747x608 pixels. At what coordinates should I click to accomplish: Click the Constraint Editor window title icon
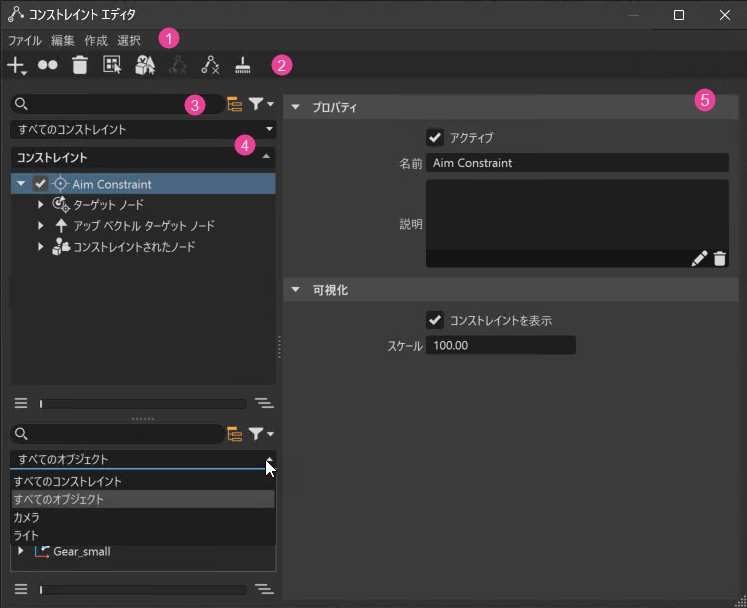click(15, 14)
